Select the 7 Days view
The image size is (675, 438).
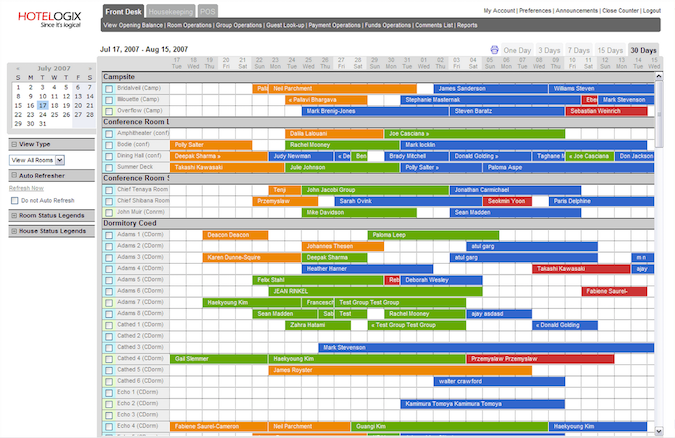click(578, 50)
